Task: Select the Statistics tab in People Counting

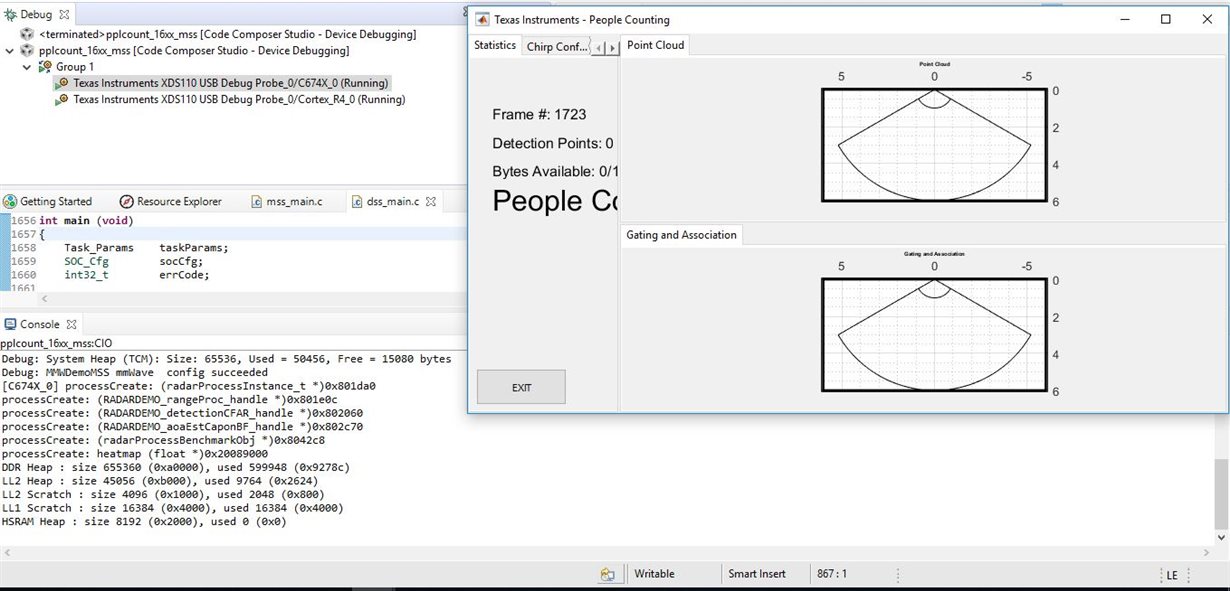Action: pos(495,45)
